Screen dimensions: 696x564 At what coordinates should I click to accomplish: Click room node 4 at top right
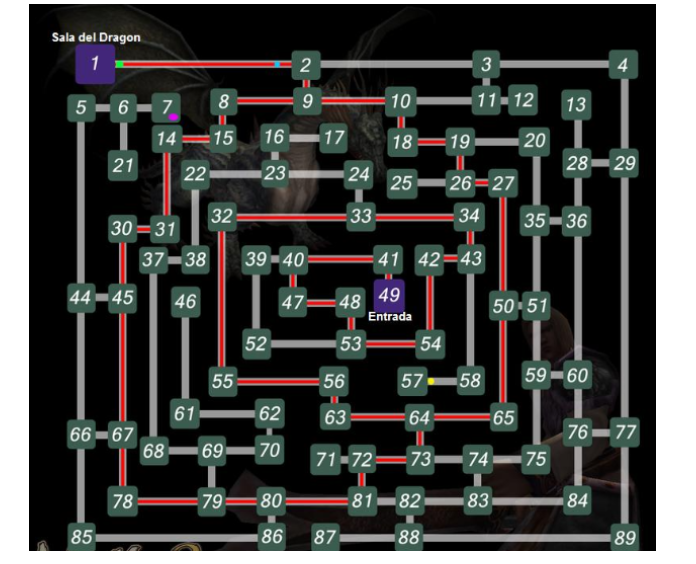[624, 66]
